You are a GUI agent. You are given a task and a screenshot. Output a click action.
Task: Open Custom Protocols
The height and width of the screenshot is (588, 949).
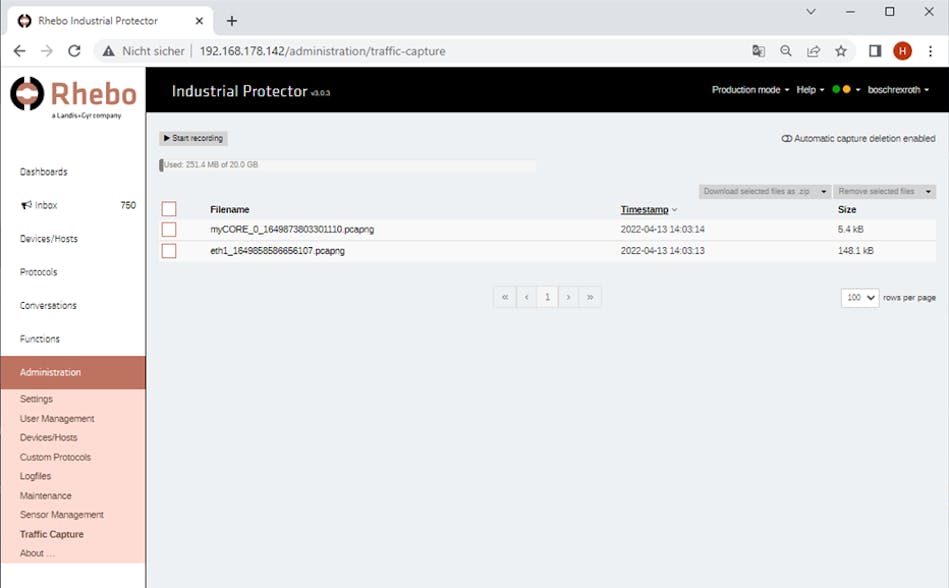[x=55, y=457]
